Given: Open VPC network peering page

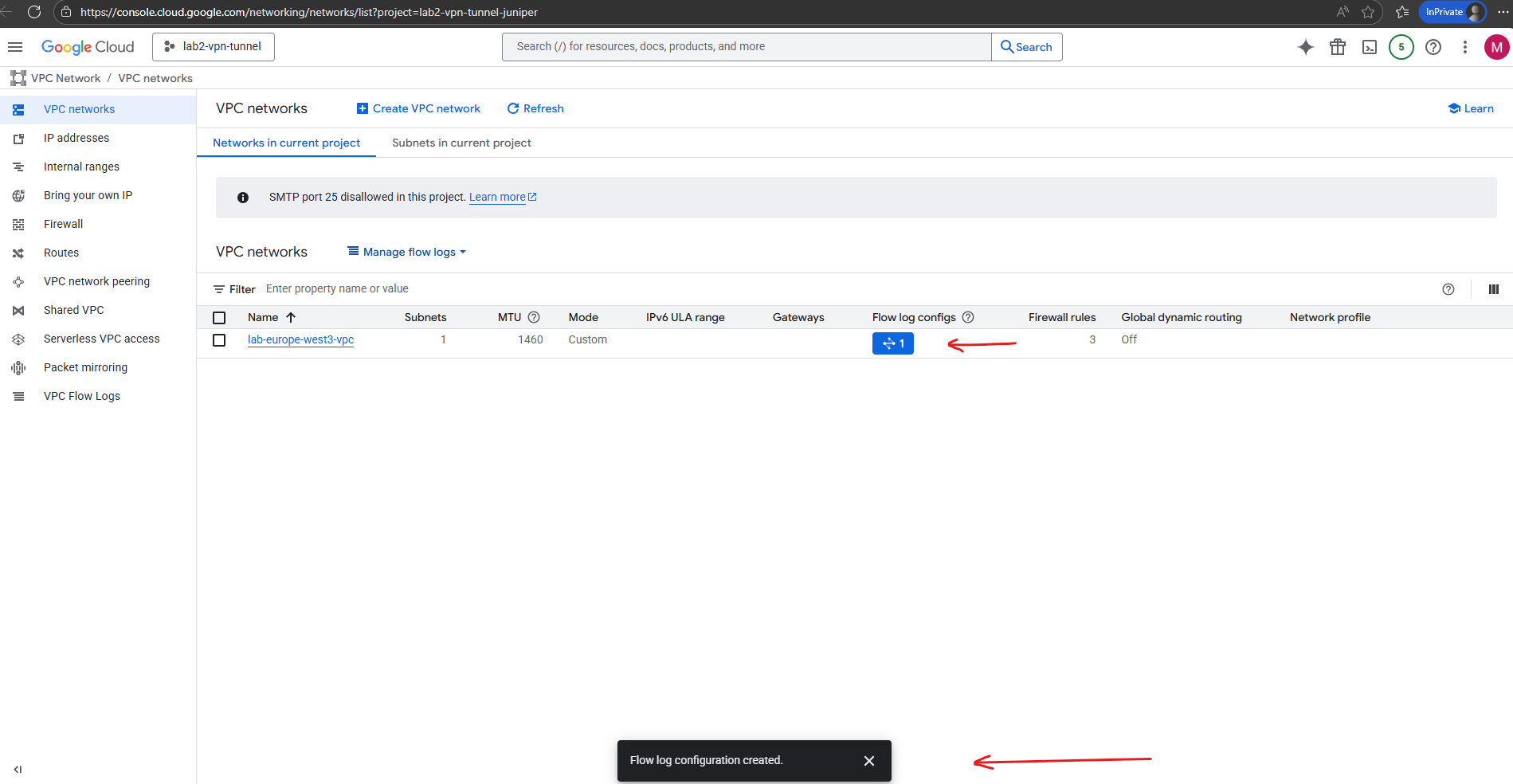Looking at the screenshot, I should click(x=96, y=281).
